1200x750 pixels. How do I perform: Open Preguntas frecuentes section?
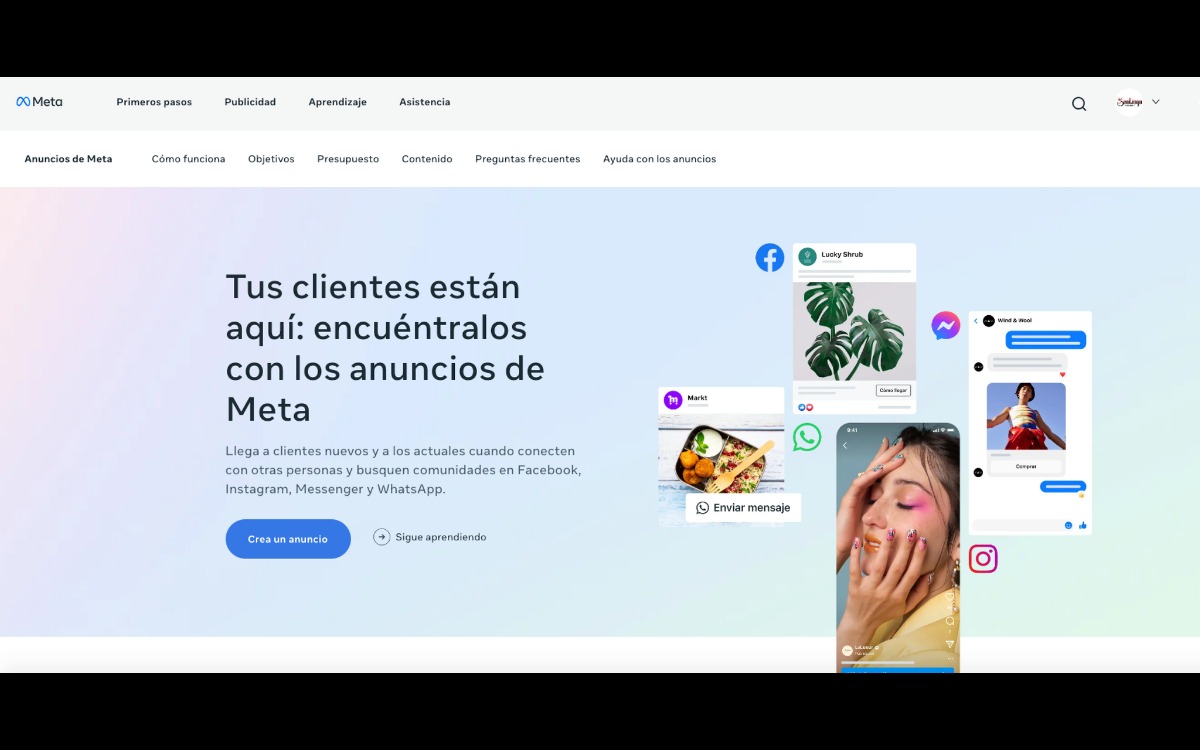coord(527,159)
